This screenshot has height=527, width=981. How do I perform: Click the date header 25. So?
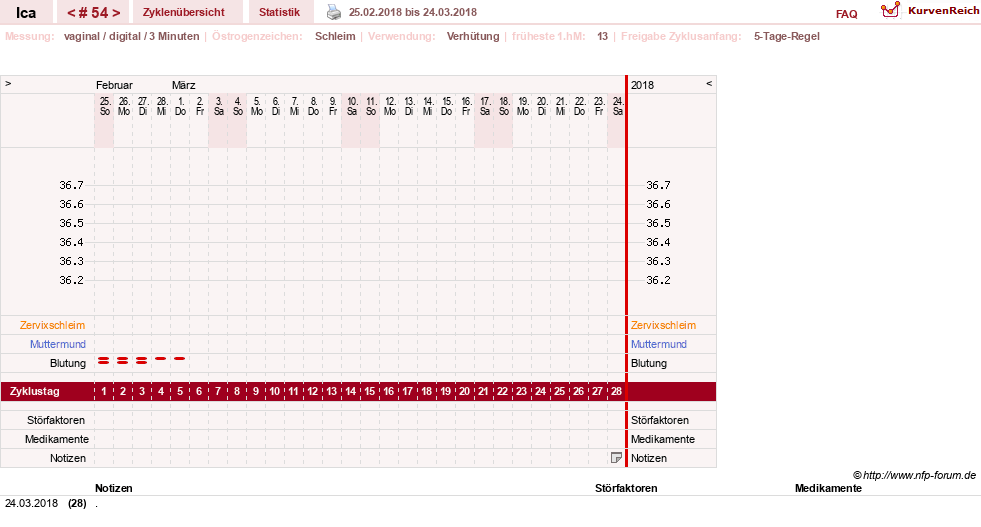coord(104,106)
